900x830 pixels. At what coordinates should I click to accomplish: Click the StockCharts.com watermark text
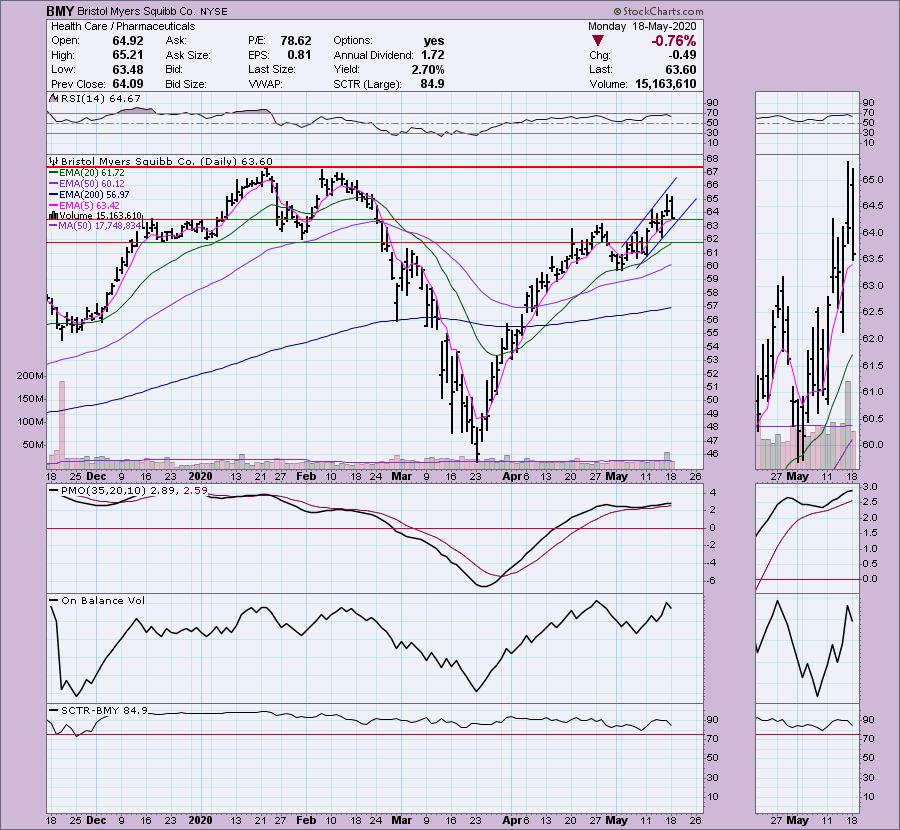pyautogui.click(x=658, y=11)
